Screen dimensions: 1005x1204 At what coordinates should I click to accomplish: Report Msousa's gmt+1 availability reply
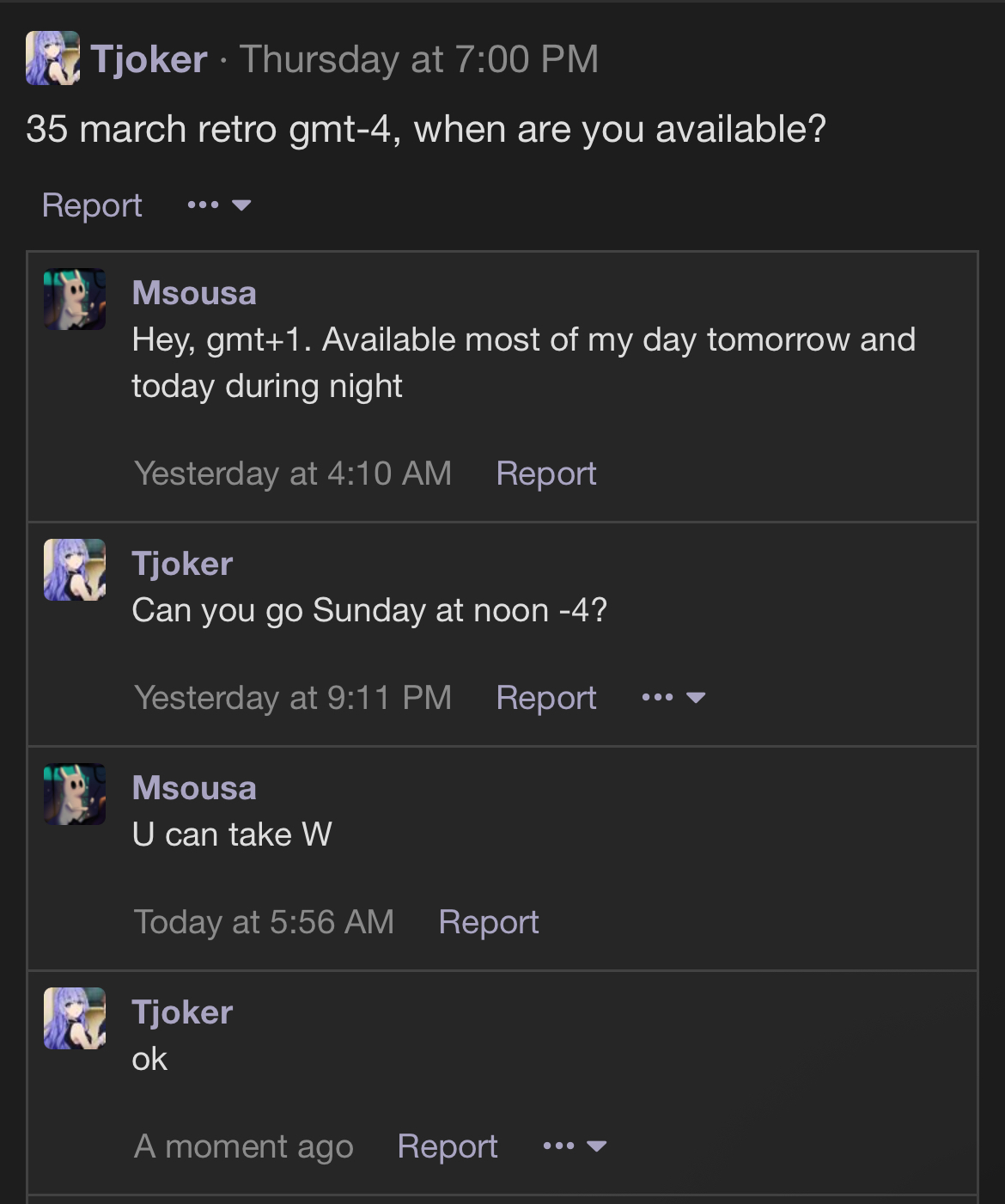(x=546, y=474)
